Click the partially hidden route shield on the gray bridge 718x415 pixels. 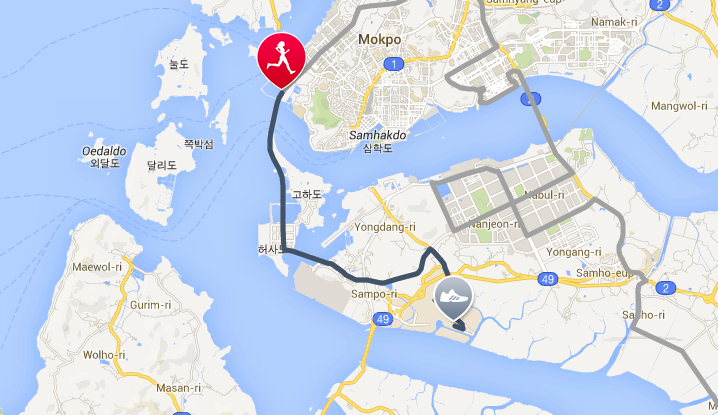pyautogui.click(x=531, y=98)
